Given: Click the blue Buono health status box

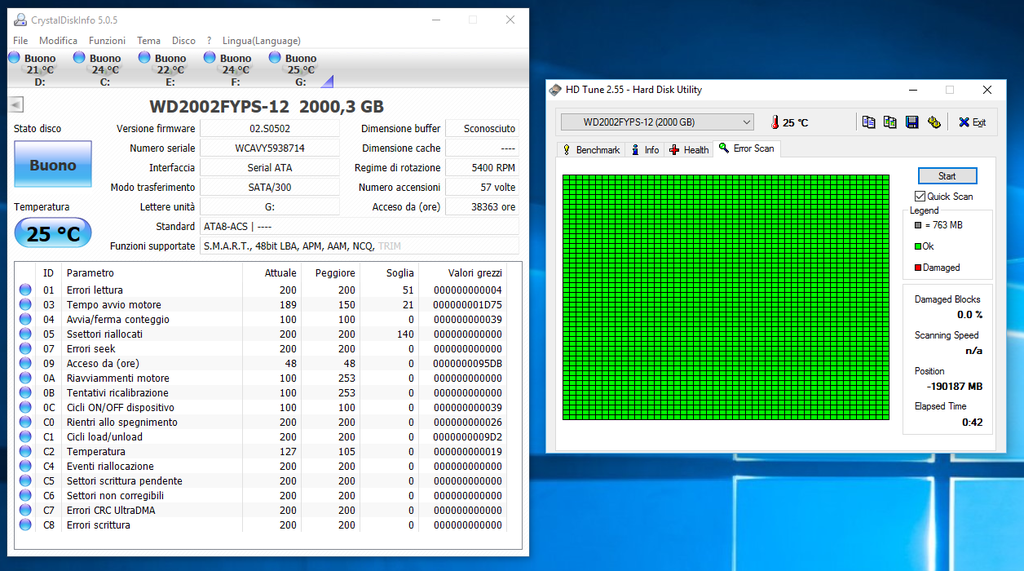Looking at the screenshot, I should 53,165.
